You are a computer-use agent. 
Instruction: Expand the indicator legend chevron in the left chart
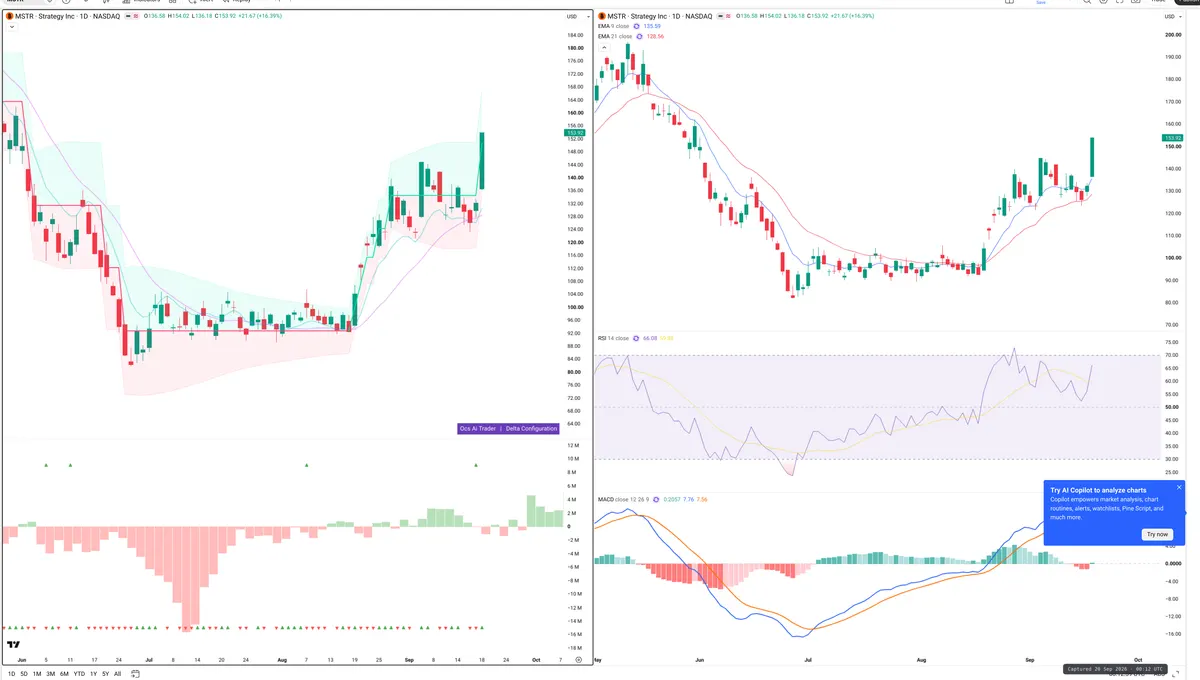click(10, 28)
